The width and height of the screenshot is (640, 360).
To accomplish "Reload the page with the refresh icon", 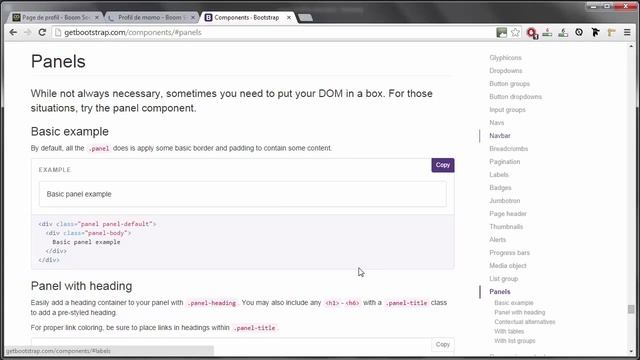I will [x=42, y=32].
